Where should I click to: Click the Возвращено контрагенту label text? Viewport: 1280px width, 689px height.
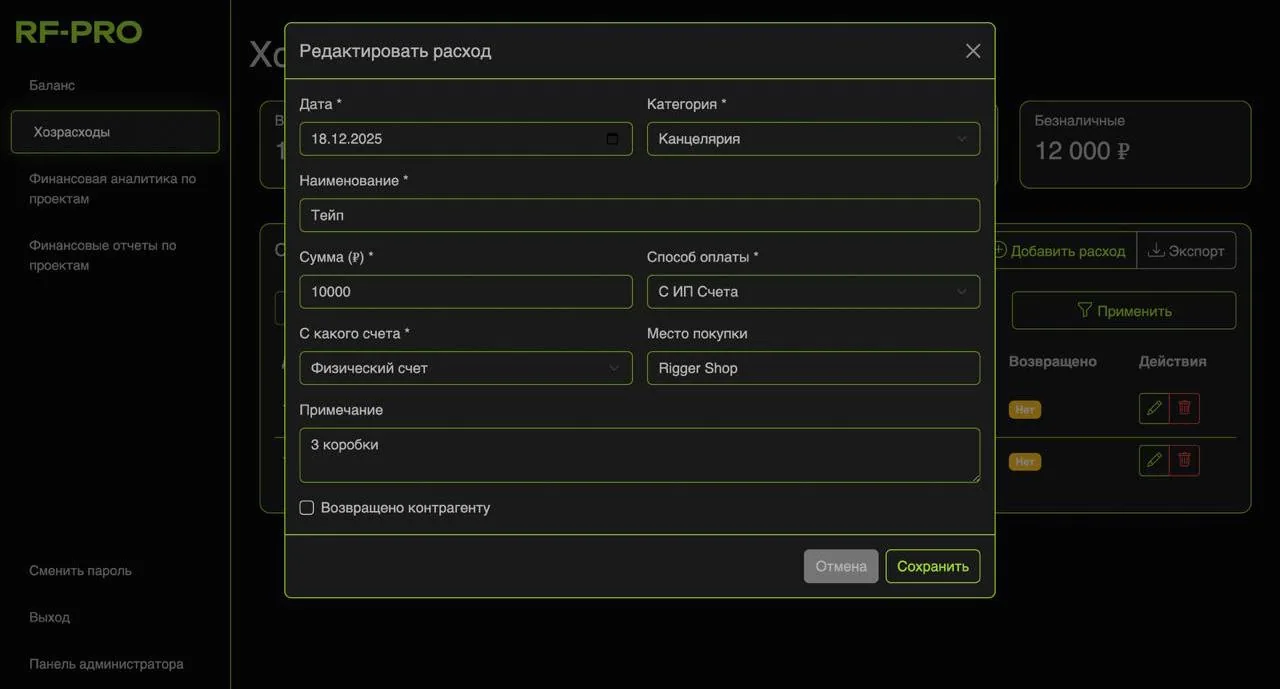click(x=405, y=508)
